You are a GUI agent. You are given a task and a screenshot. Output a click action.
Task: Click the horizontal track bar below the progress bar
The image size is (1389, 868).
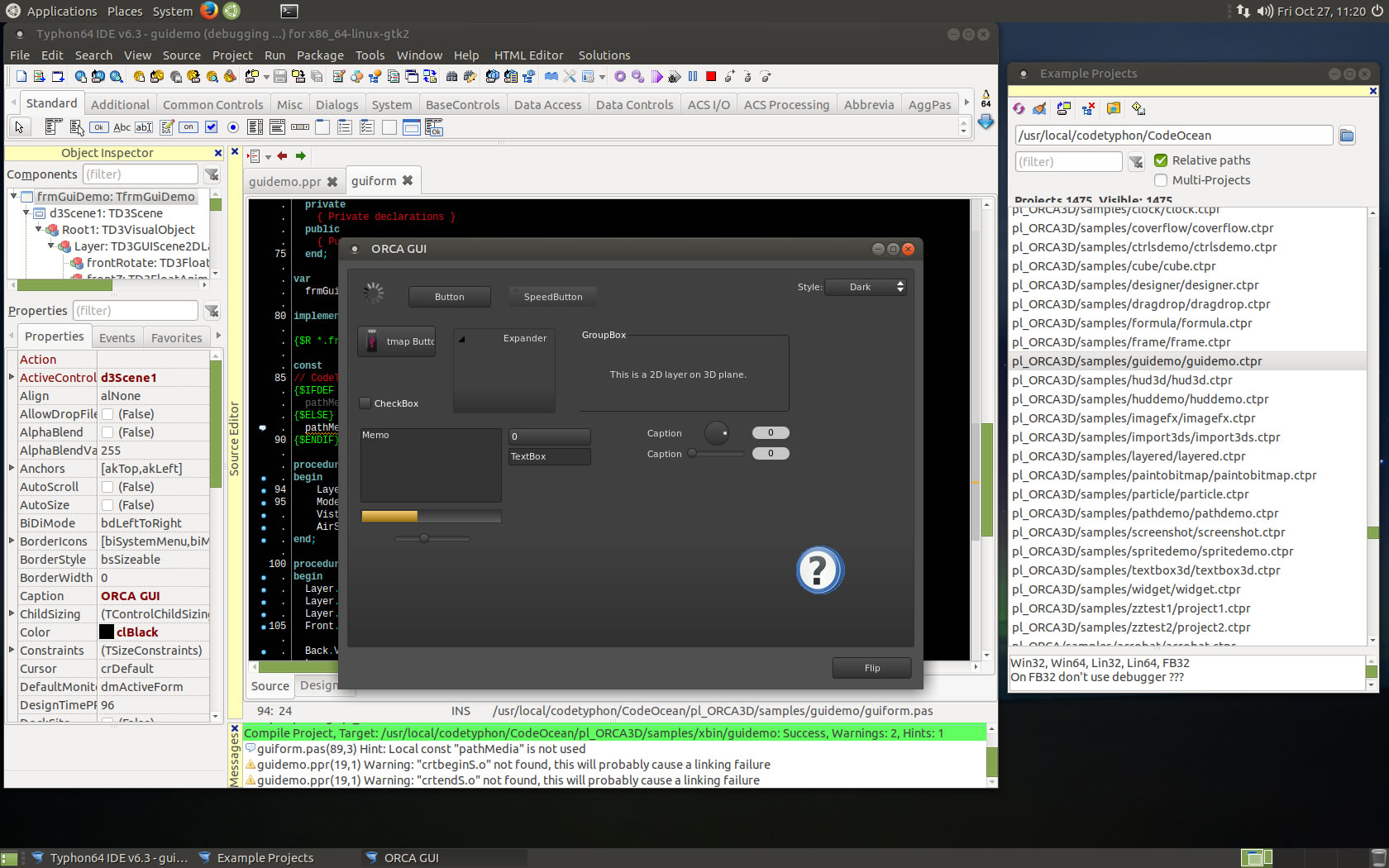tap(432, 538)
